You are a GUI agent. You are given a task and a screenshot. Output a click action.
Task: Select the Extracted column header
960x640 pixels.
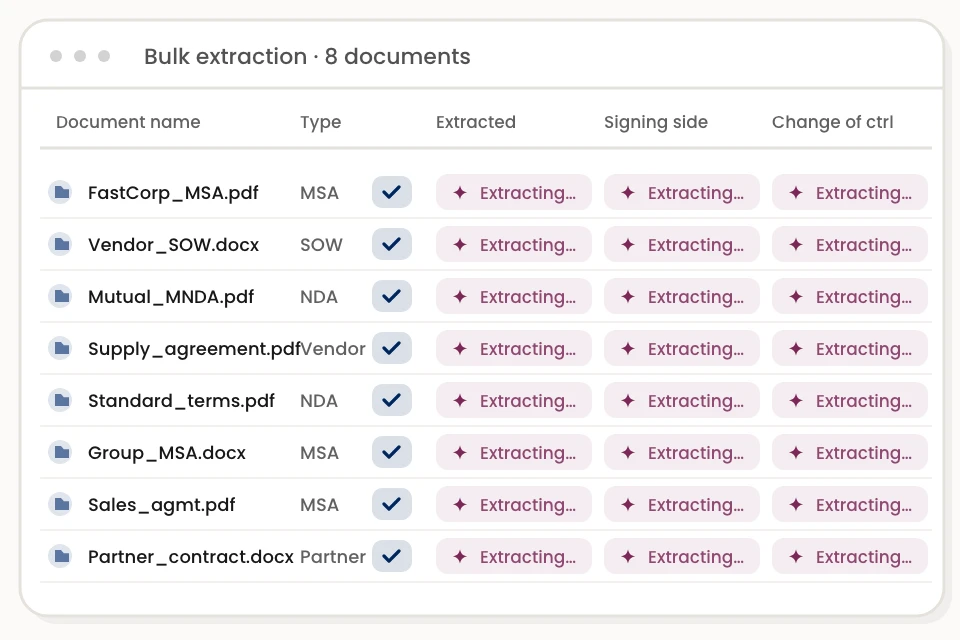pyautogui.click(x=476, y=122)
